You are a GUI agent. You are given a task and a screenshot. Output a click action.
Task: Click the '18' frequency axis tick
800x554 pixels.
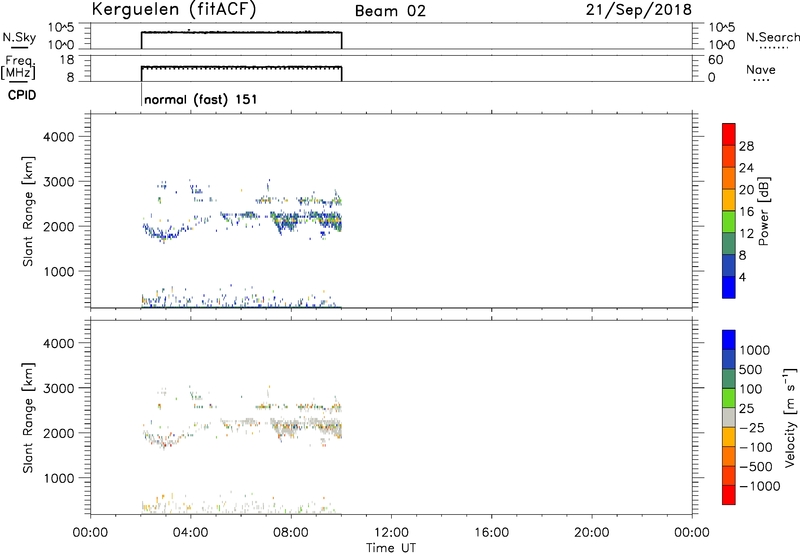[67, 60]
